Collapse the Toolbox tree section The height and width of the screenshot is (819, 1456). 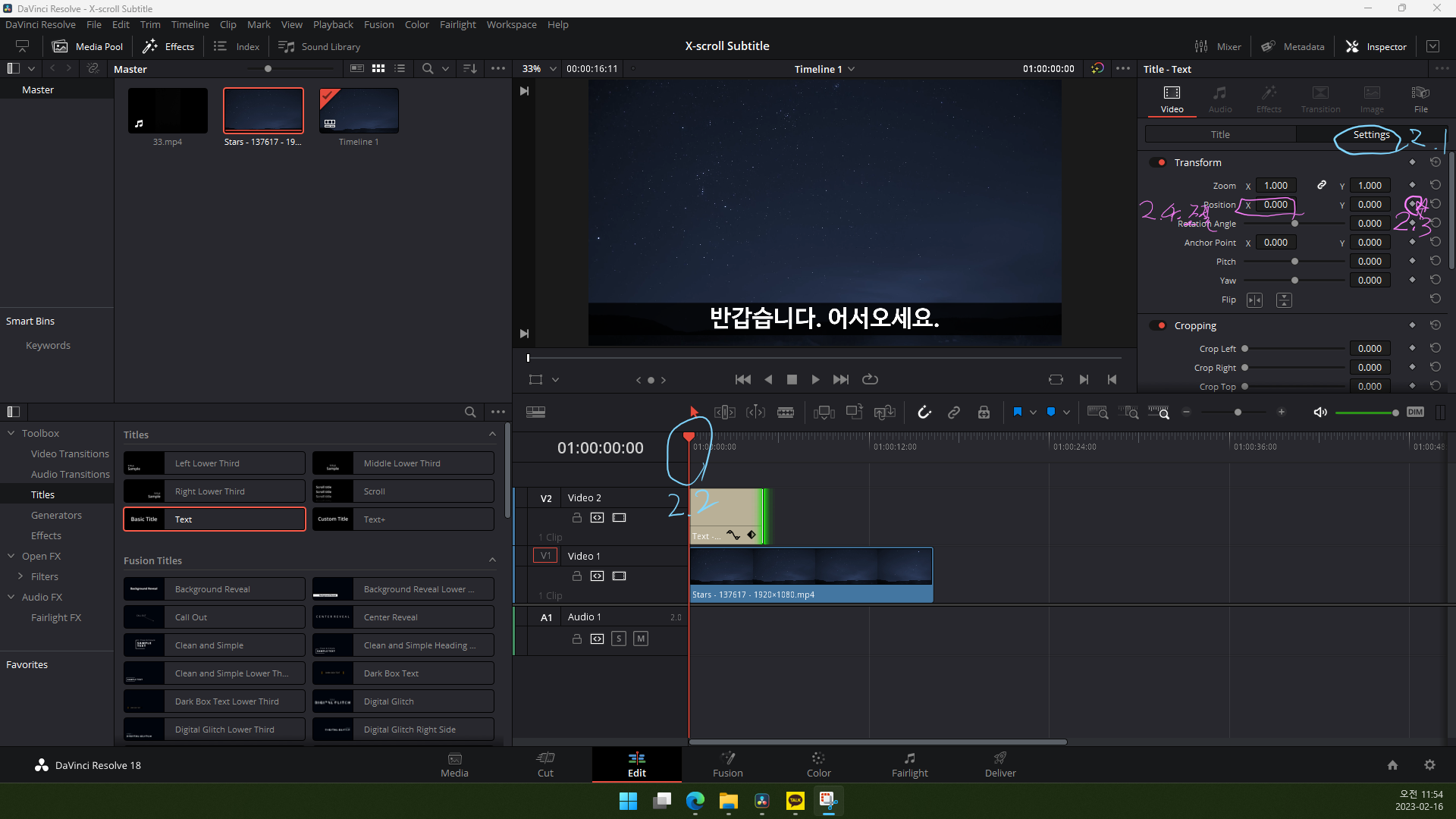click(11, 433)
